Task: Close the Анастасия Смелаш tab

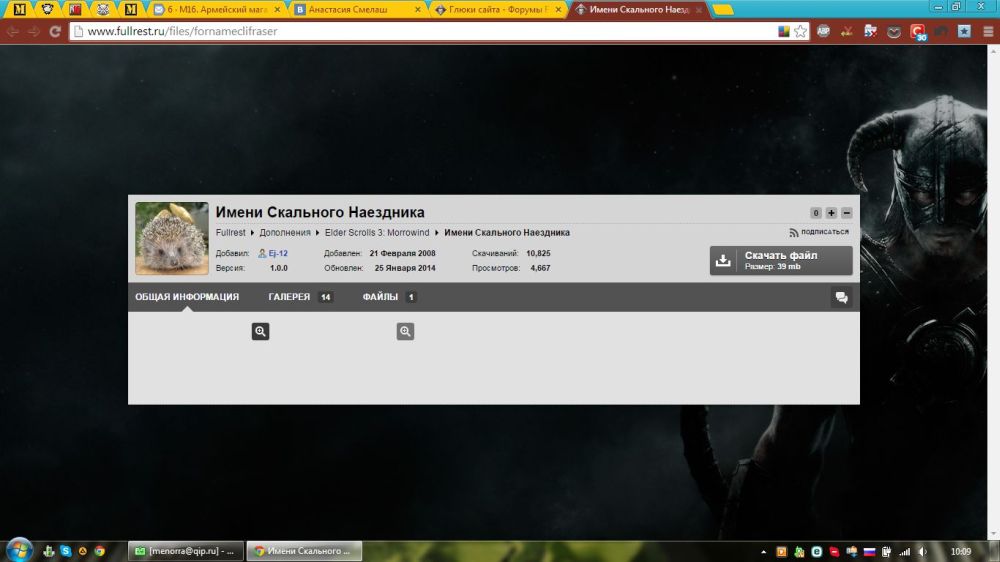Action: pyautogui.click(x=418, y=10)
